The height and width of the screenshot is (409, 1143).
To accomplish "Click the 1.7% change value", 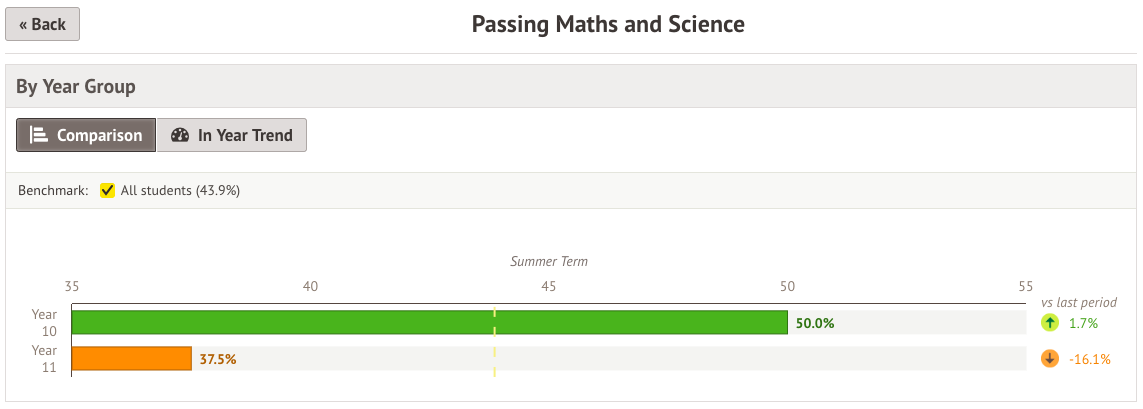I will click(1083, 323).
